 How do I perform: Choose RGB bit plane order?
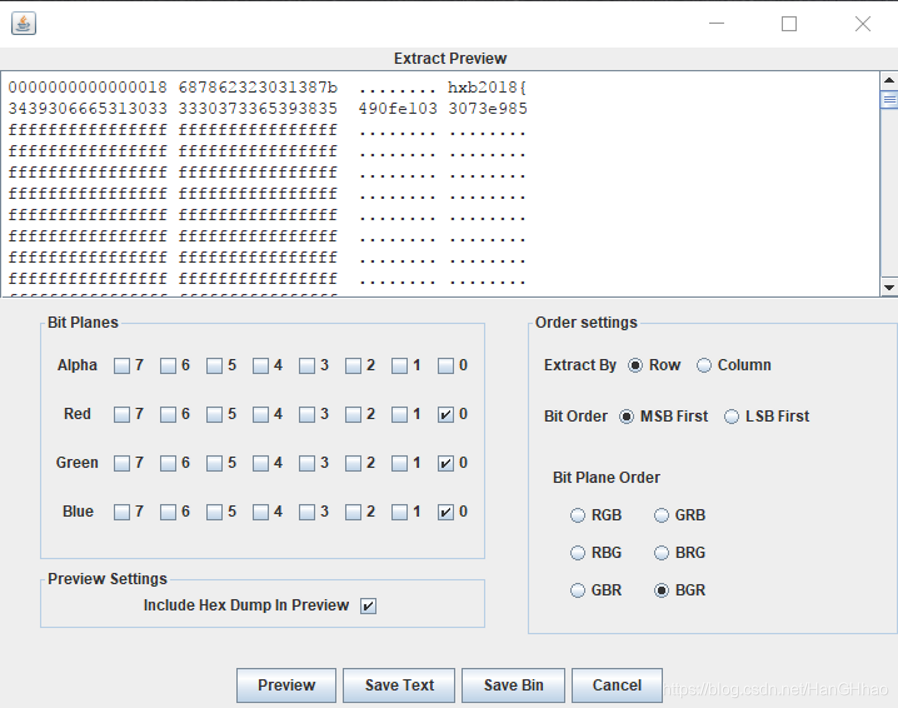click(x=578, y=516)
